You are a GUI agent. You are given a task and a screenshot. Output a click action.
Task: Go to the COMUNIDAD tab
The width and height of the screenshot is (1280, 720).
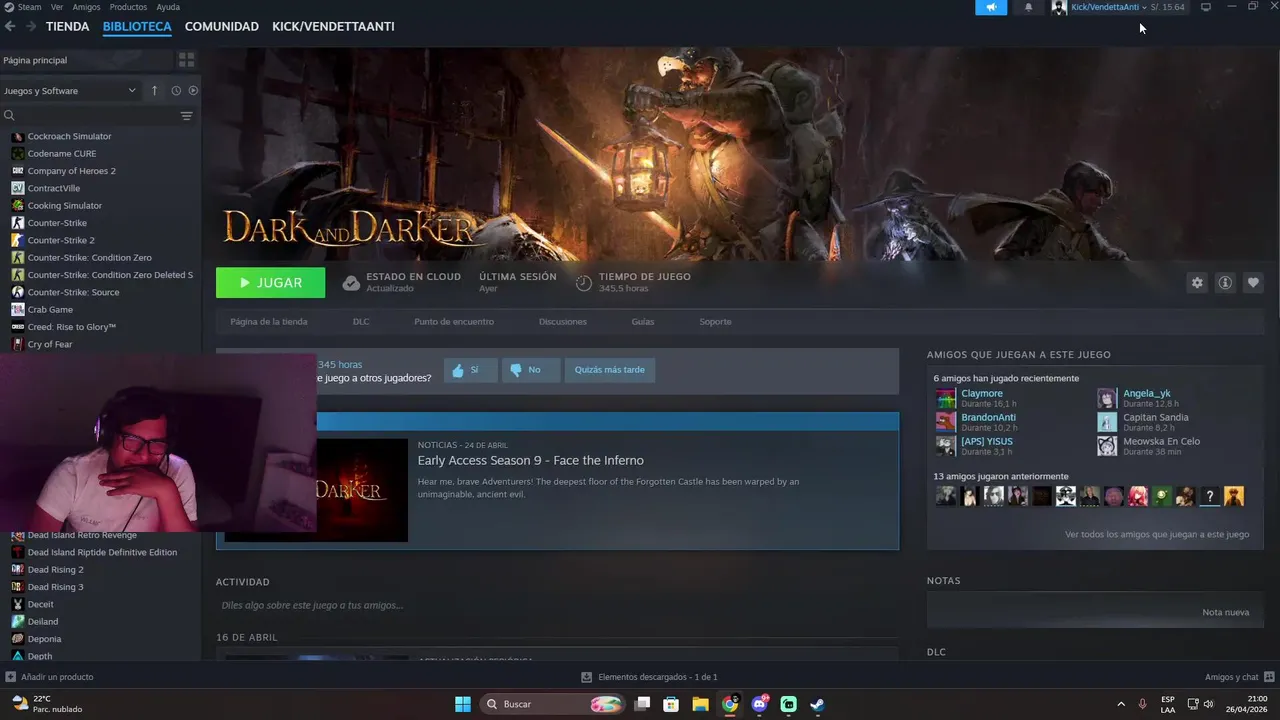pyautogui.click(x=222, y=26)
